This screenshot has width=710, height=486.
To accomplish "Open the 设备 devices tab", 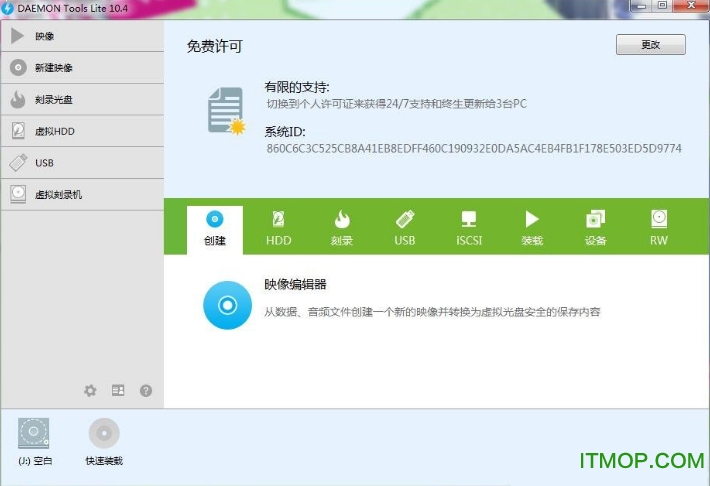I will 595,226.
